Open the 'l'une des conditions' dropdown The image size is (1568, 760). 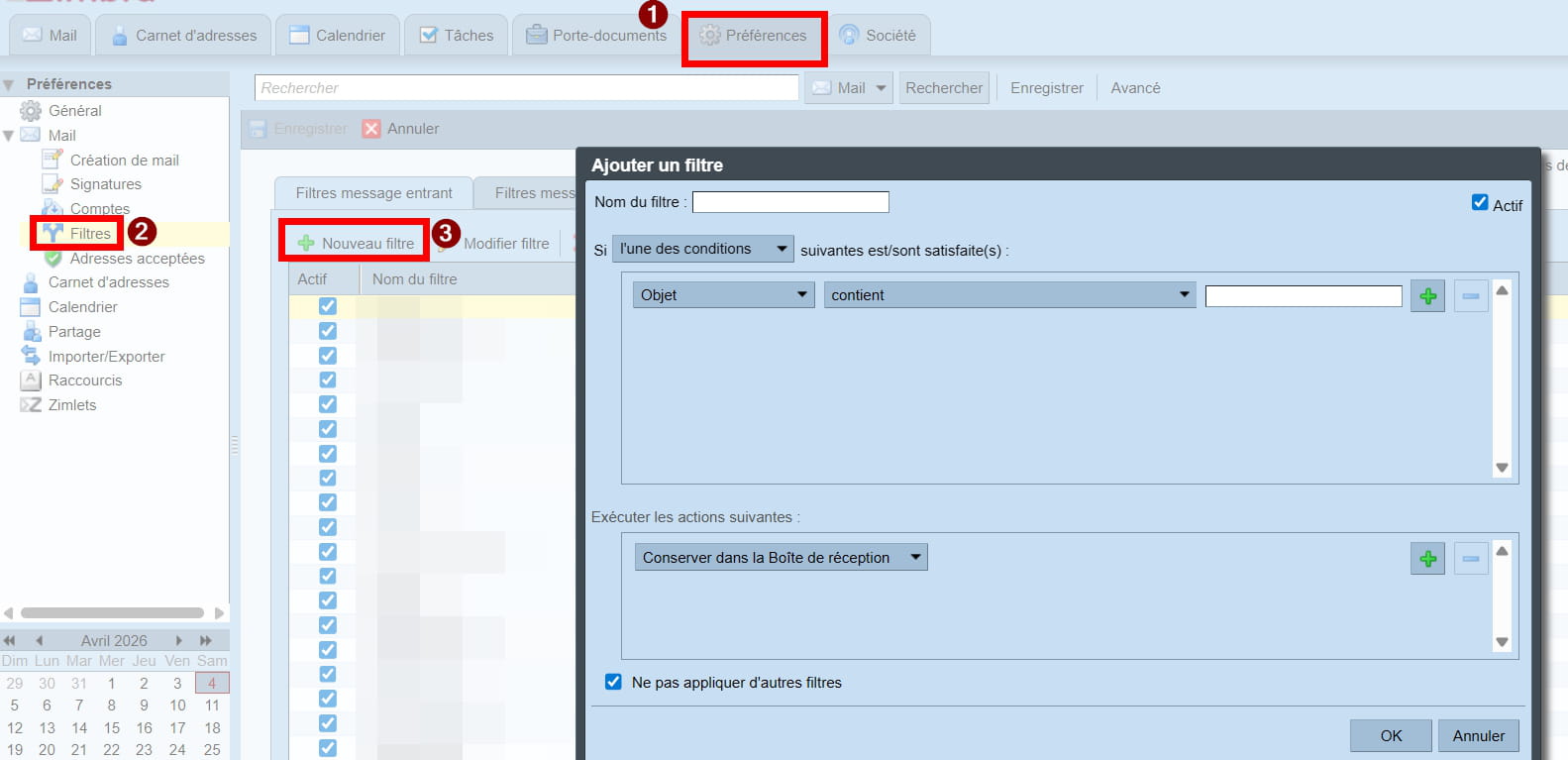pos(703,249)
